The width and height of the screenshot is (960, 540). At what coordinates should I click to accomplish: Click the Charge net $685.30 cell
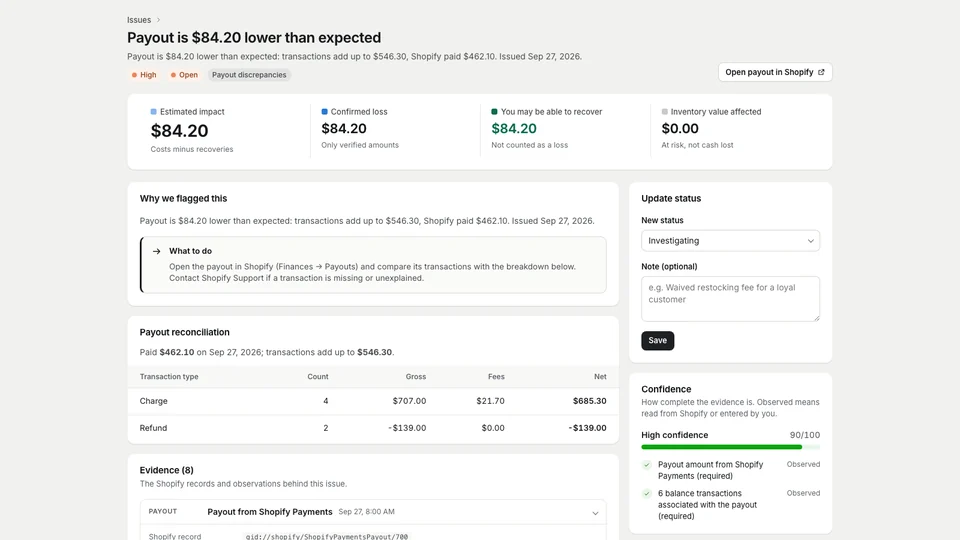(590, 401)
